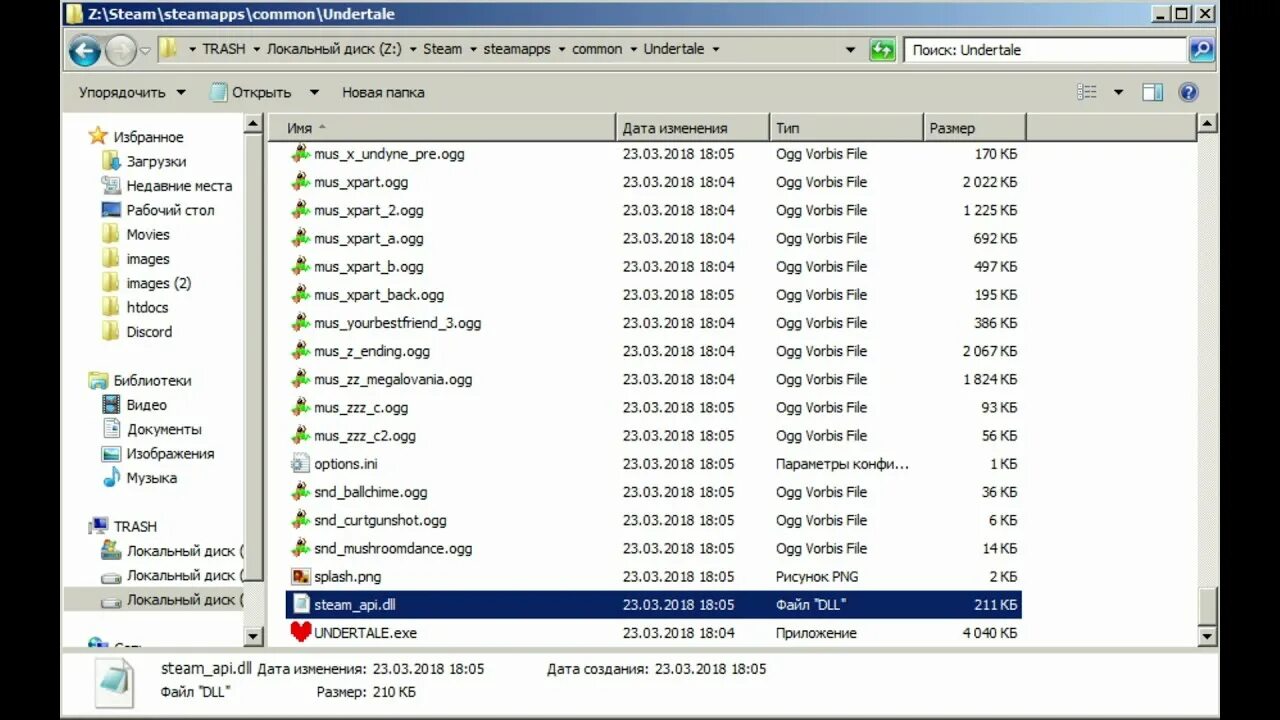Click the options.ini file icon
Image resolution: width=1280 pixels, height=720 pixels.
point(301,463)
